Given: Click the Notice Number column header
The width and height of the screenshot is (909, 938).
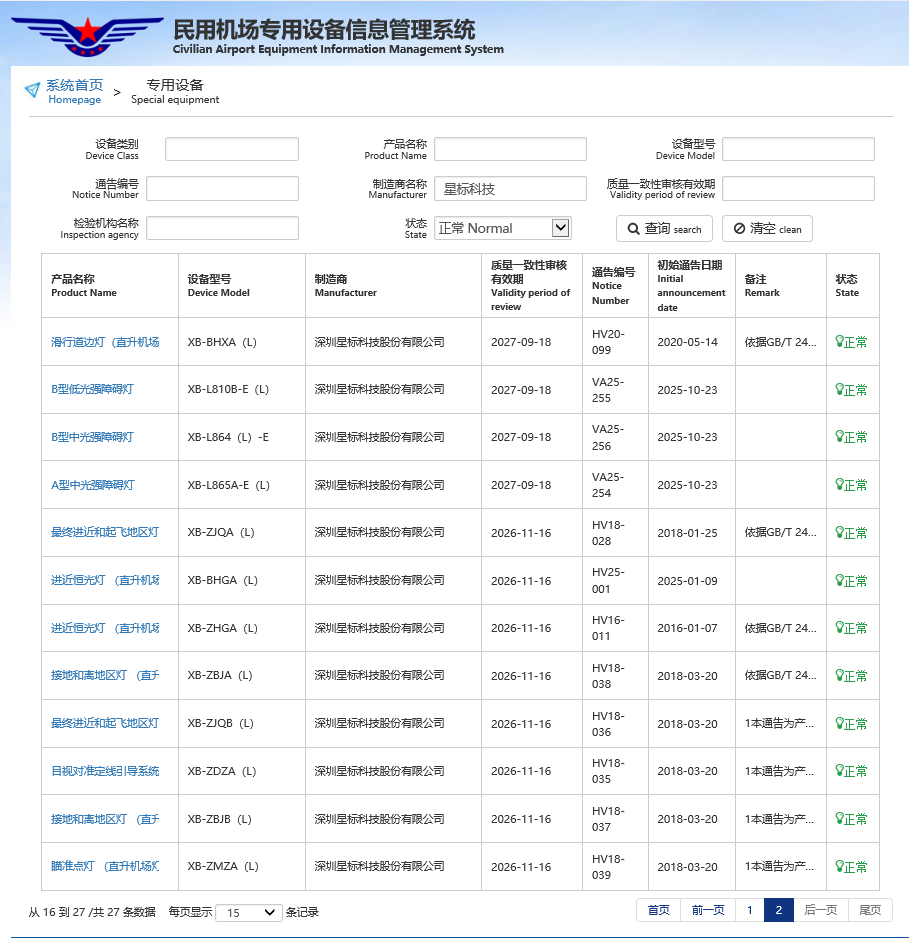Looking at the screenshot, I should [x=615, y=285].
